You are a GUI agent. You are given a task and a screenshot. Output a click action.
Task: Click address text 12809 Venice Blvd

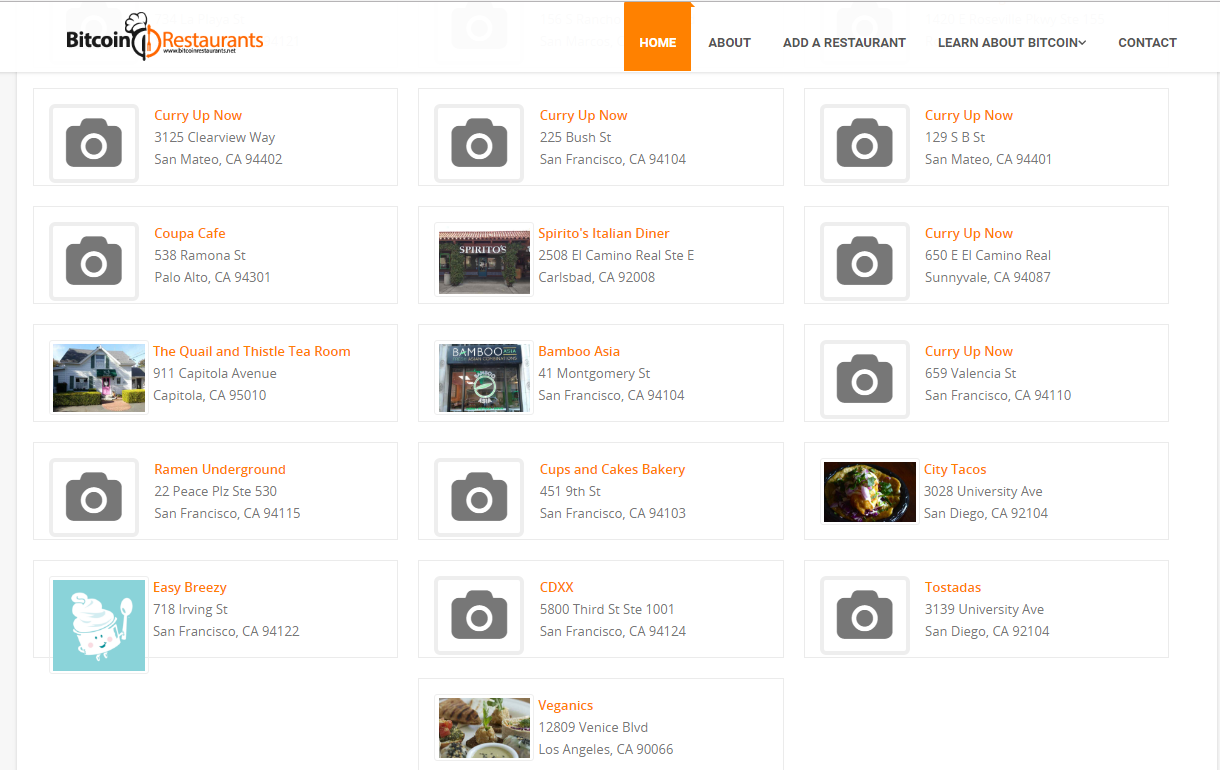[593, 727]
